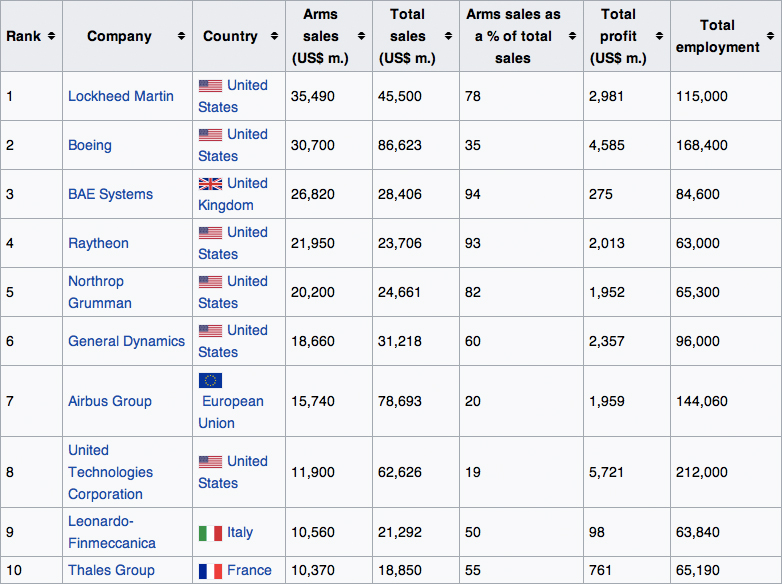Follow the Italy country link

[240, 532]
